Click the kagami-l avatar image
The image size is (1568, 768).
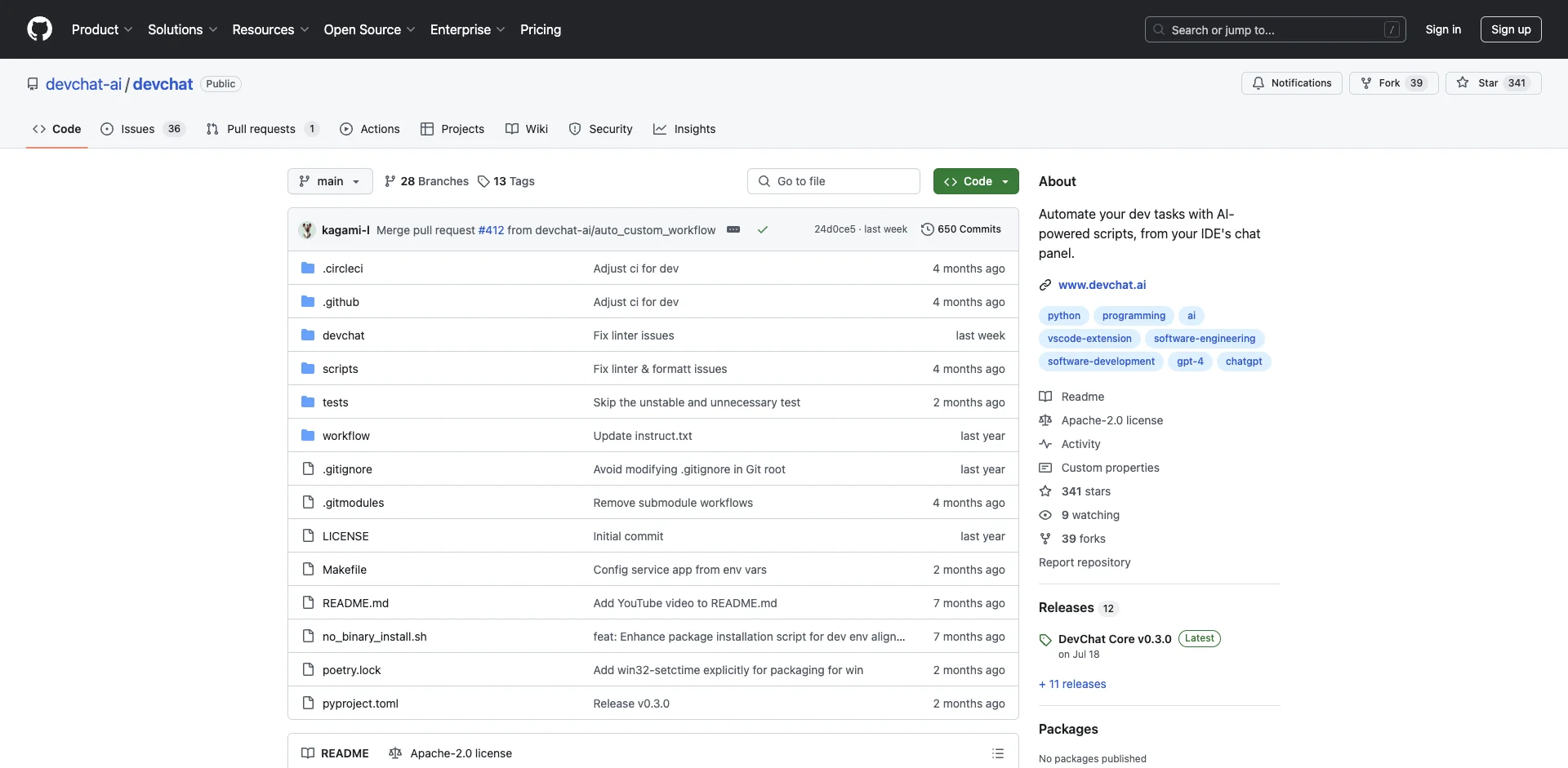pos(307,230)
